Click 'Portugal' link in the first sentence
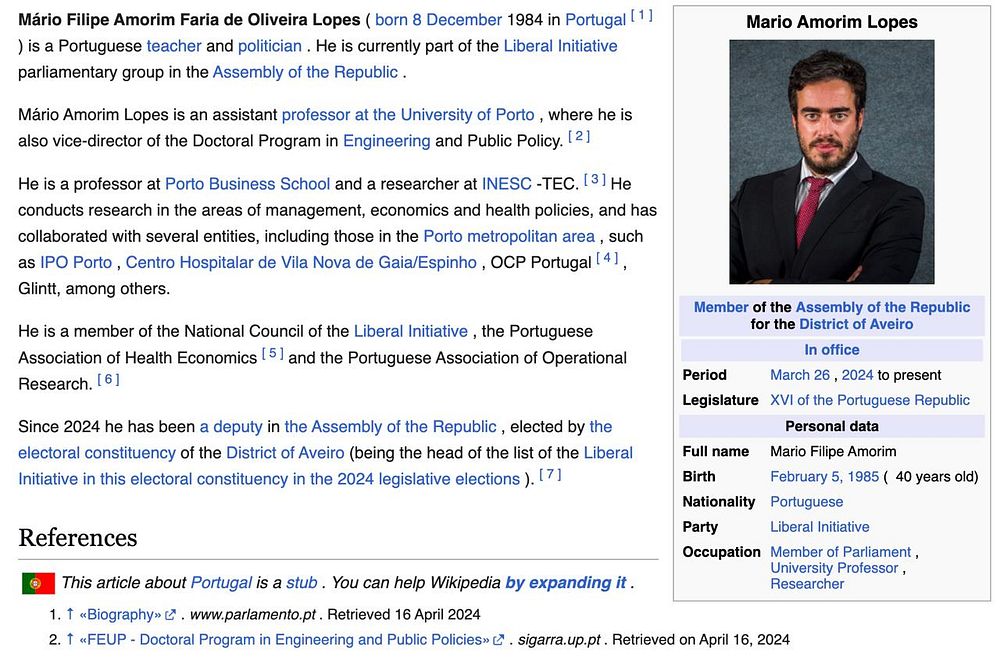 pyautogui.click(x=596, y=20)
